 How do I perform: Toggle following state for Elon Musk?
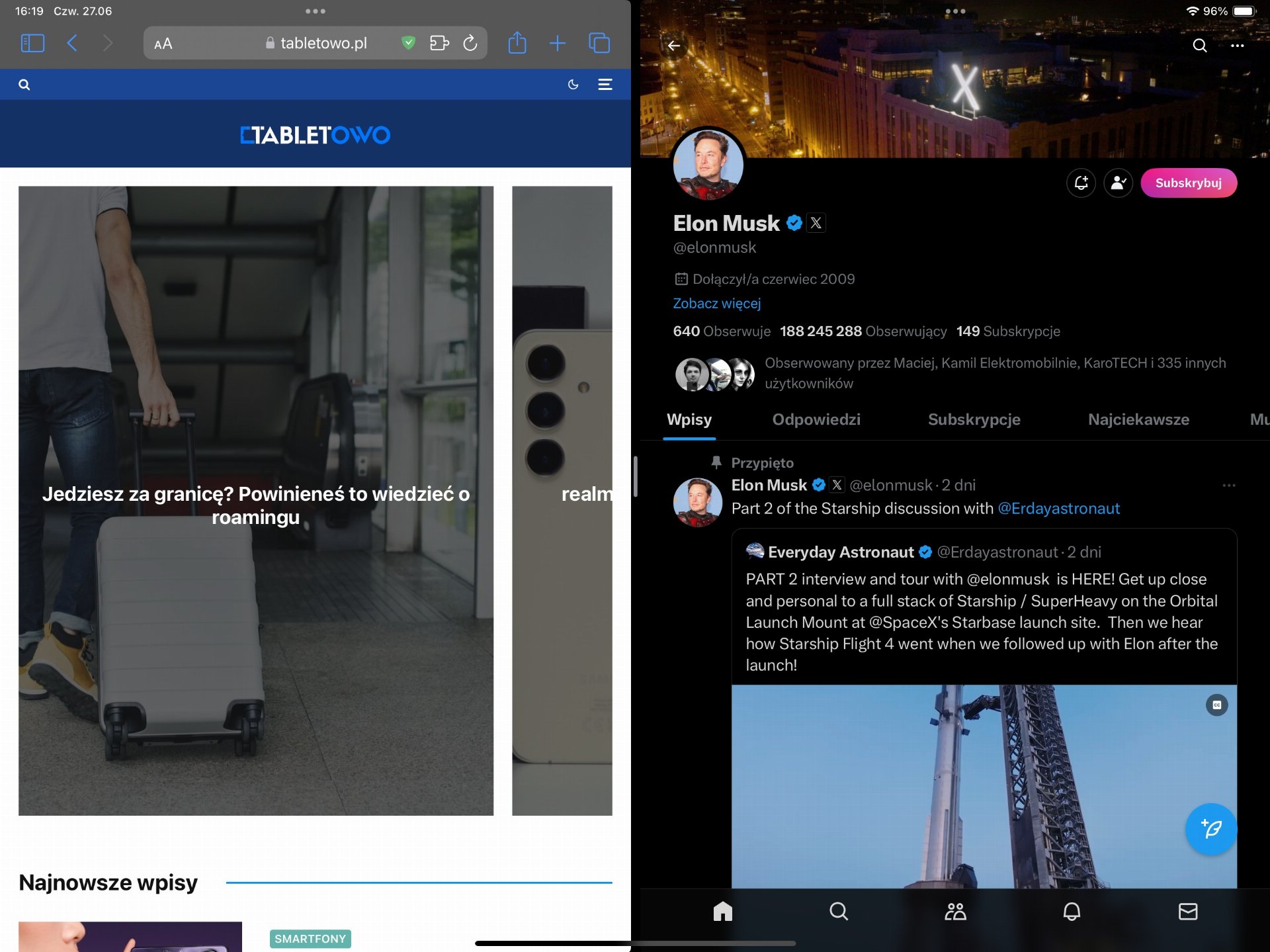[1118, 183]
